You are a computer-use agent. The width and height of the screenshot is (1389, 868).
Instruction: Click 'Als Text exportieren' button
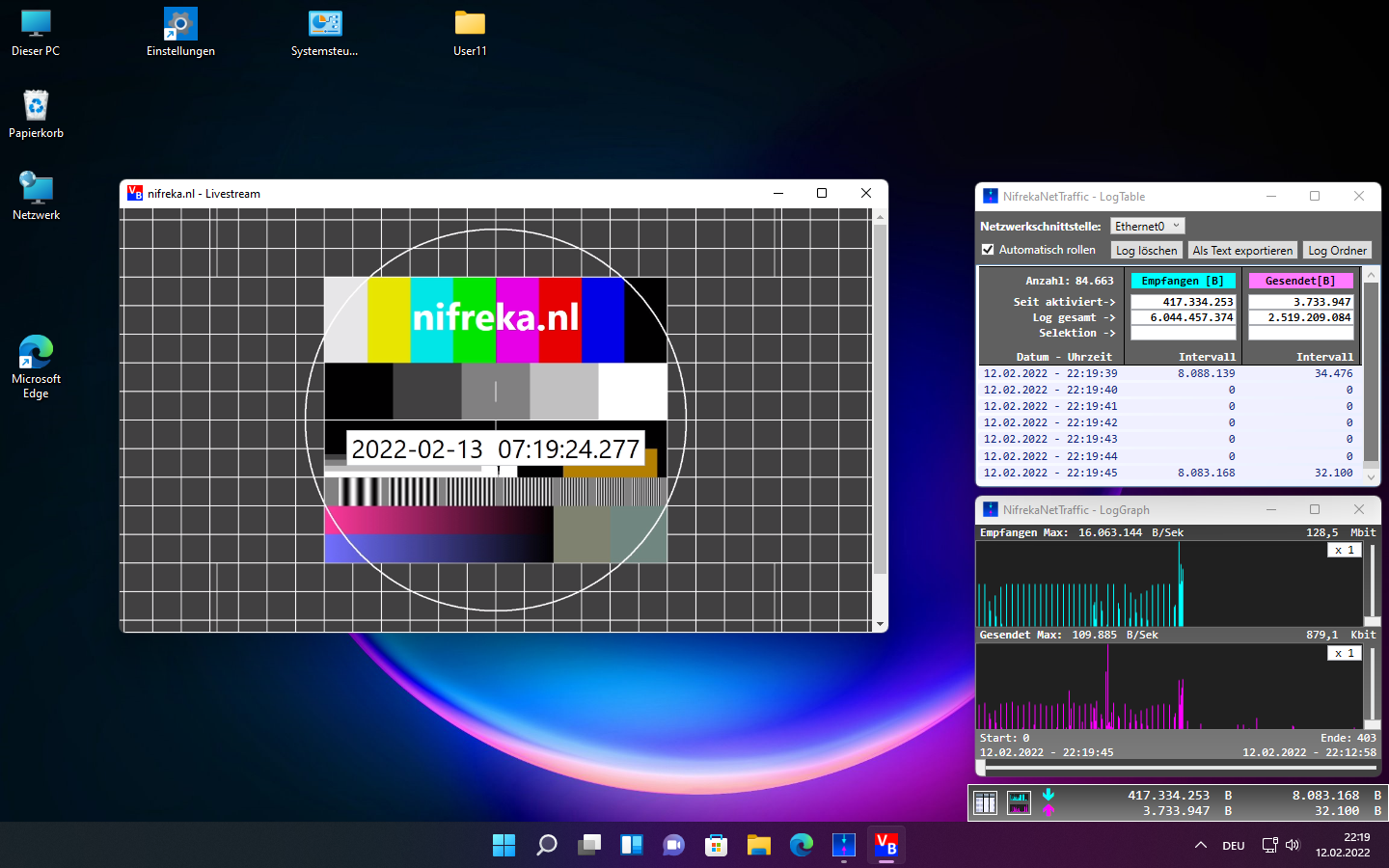point(1242,250)
